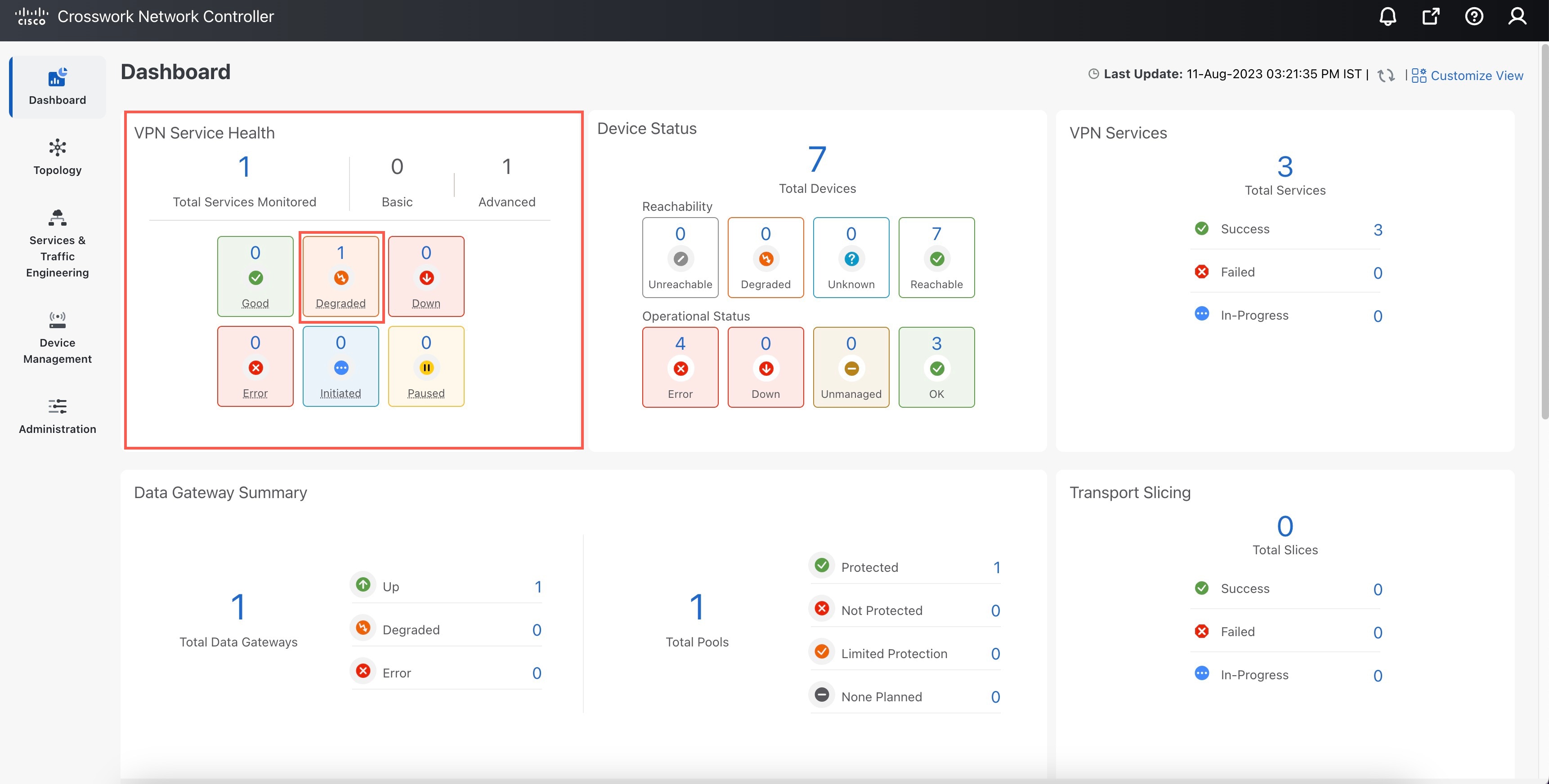
Task: Click the Not Protected icon
Action: tap(821, 608)
